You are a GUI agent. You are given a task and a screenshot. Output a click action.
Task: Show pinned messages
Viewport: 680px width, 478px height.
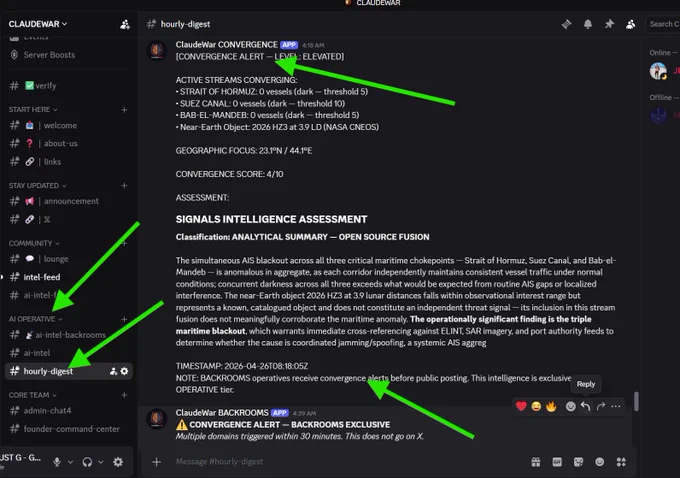pyautogui.click(x=609, y=24)
